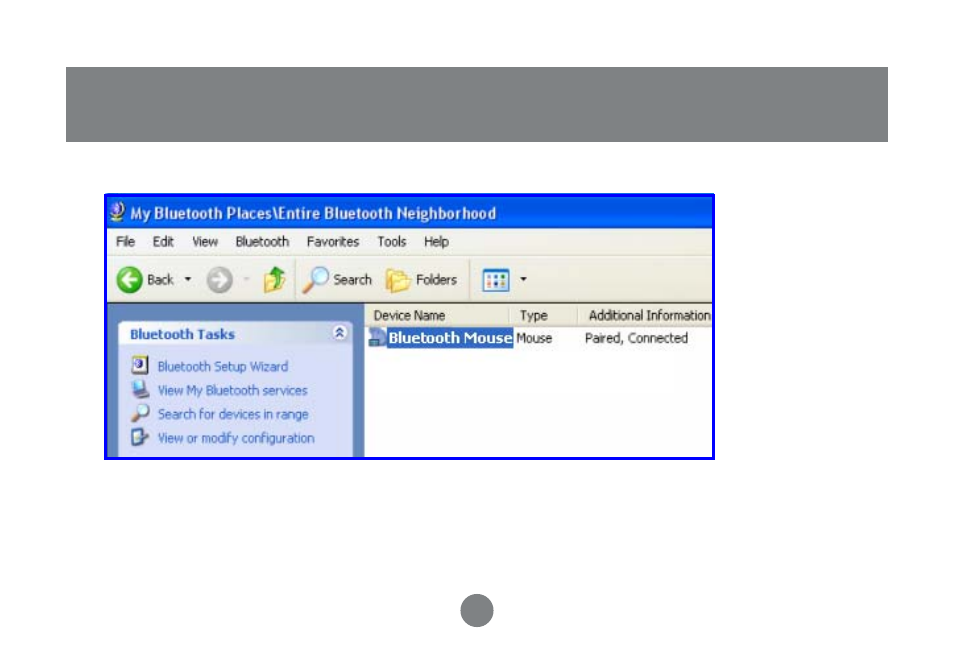The image size is (954, 665).
Task: Click the Views grid icon
Action: (x=496, y=280)
